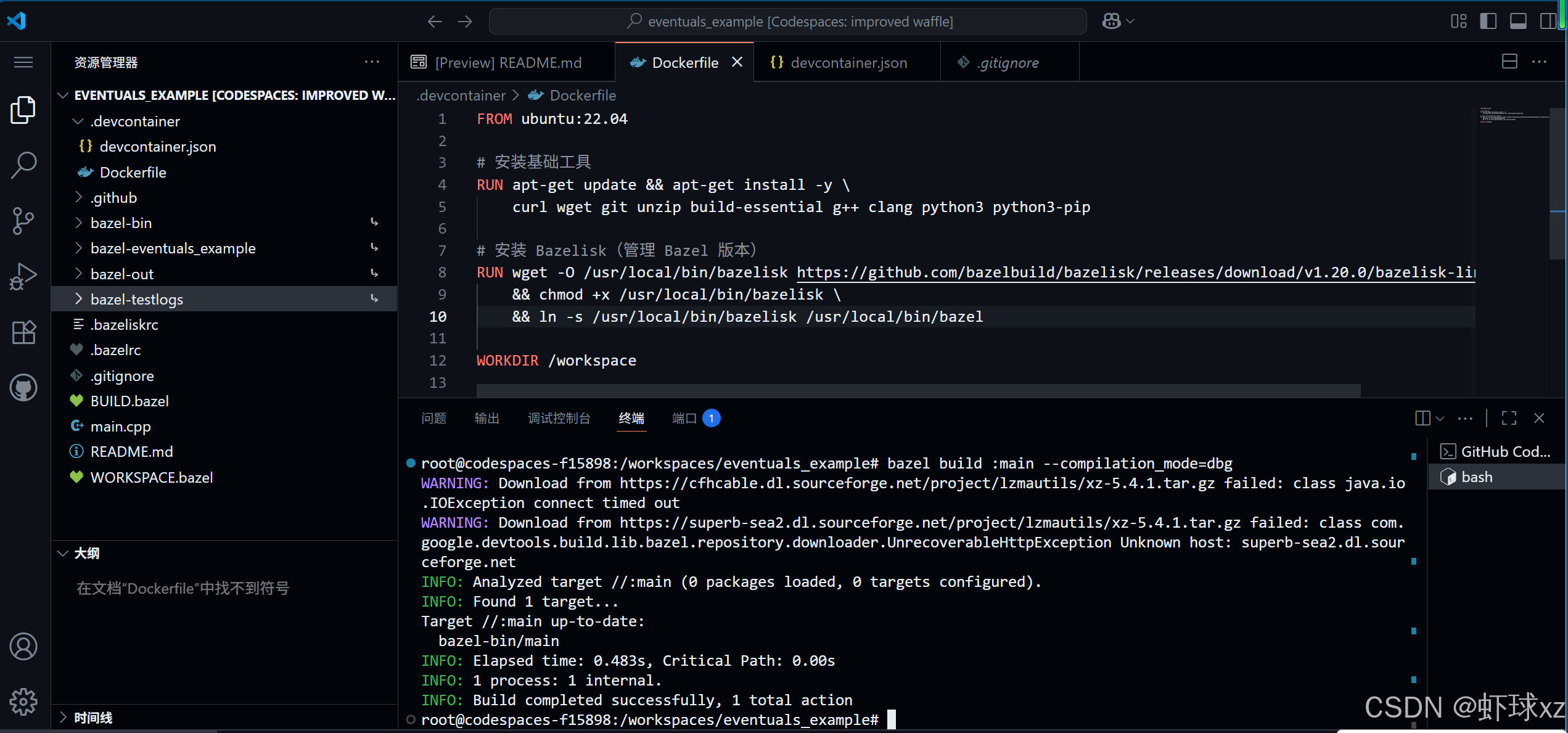Open the Search view in activity bar

point(23,165)
